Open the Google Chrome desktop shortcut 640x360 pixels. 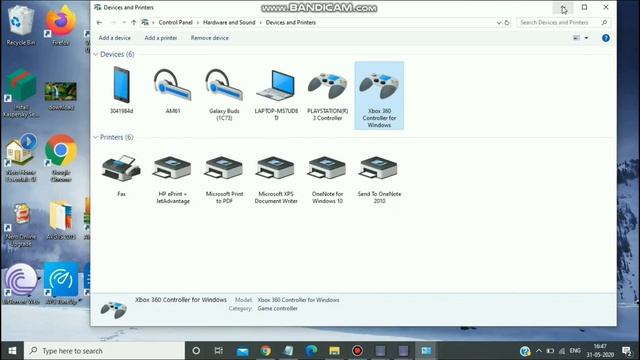pyautogui.click(x=61, y=158)
